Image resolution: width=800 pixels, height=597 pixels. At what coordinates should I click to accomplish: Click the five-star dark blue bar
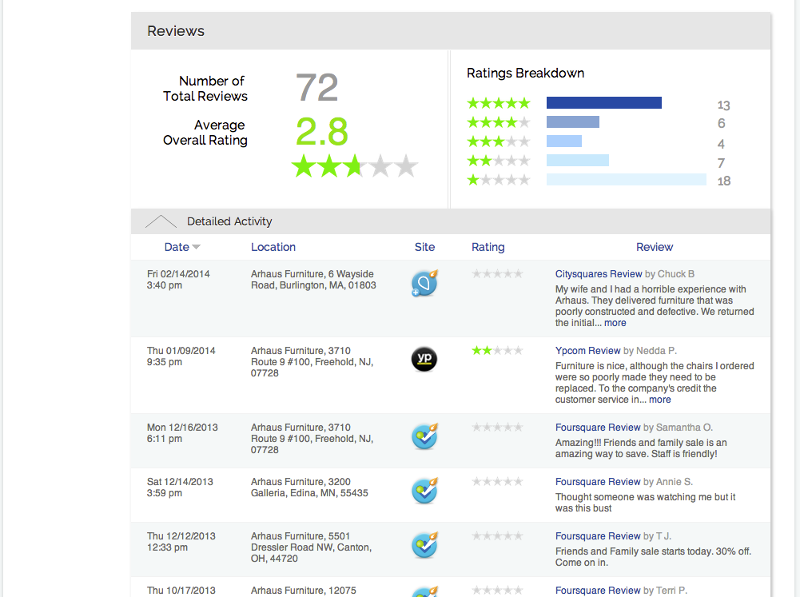604,103
